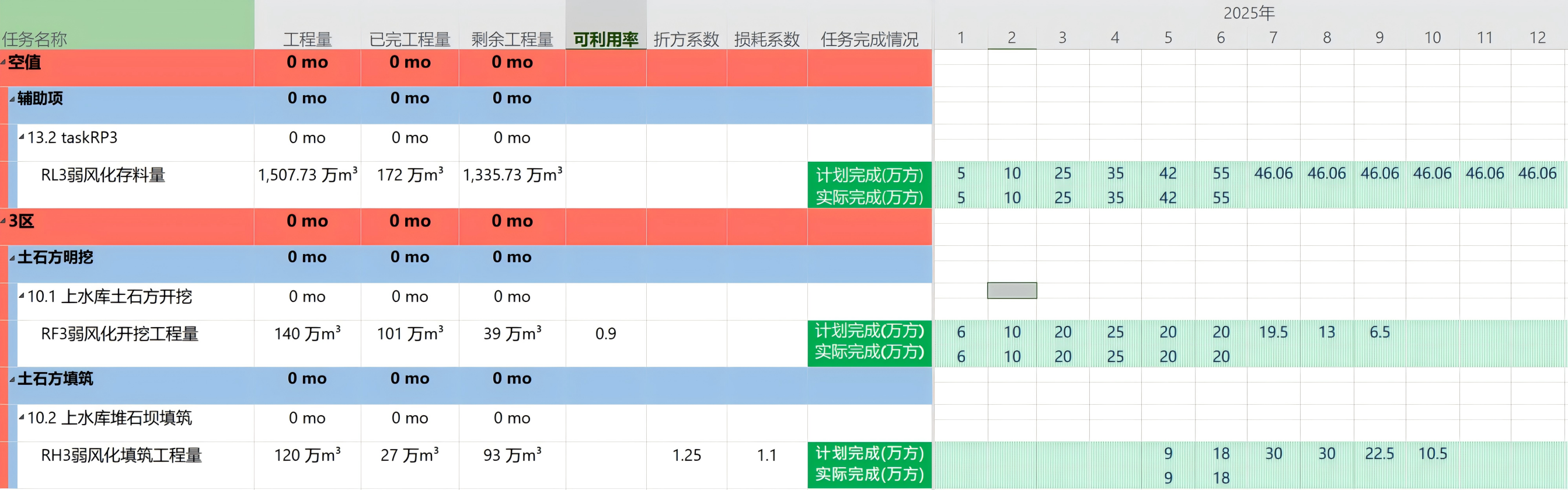Collapse the 土石方填筑 summary row
Image resolution: width=1568 pixels, height=490 pixels.
12,379
